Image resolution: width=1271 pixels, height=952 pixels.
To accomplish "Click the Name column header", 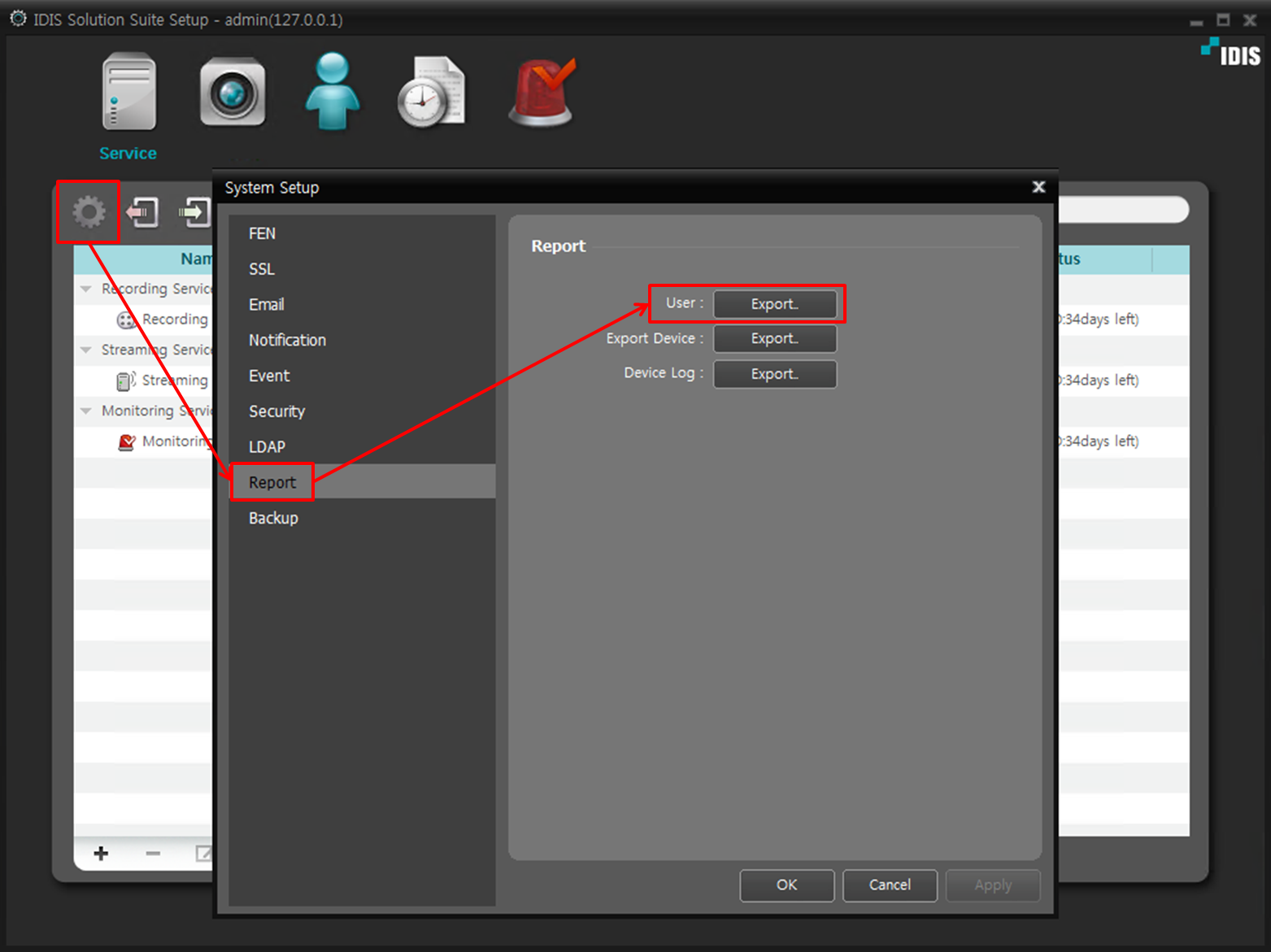I will tap(144, 259).
